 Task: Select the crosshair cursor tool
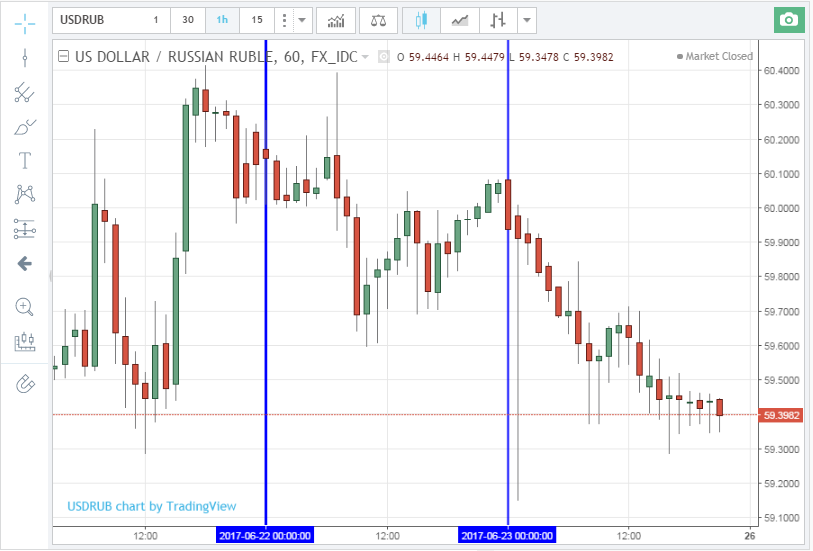click(25, 23)
